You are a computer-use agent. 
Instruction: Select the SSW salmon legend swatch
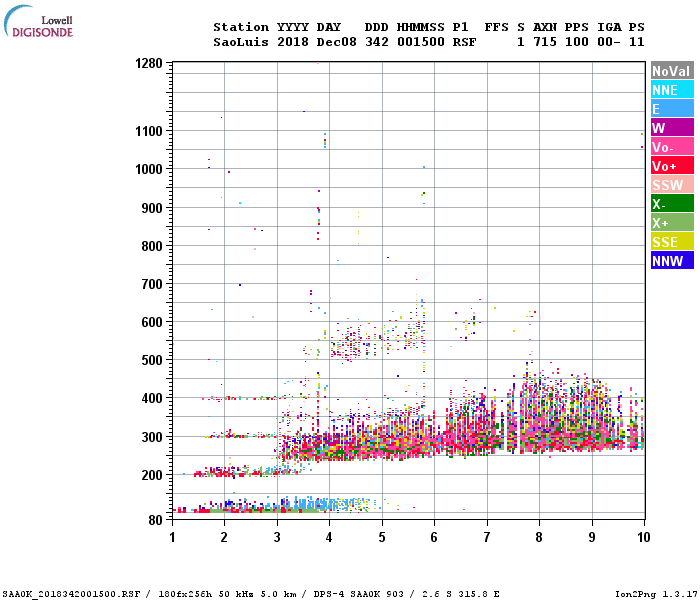(672, 184)
